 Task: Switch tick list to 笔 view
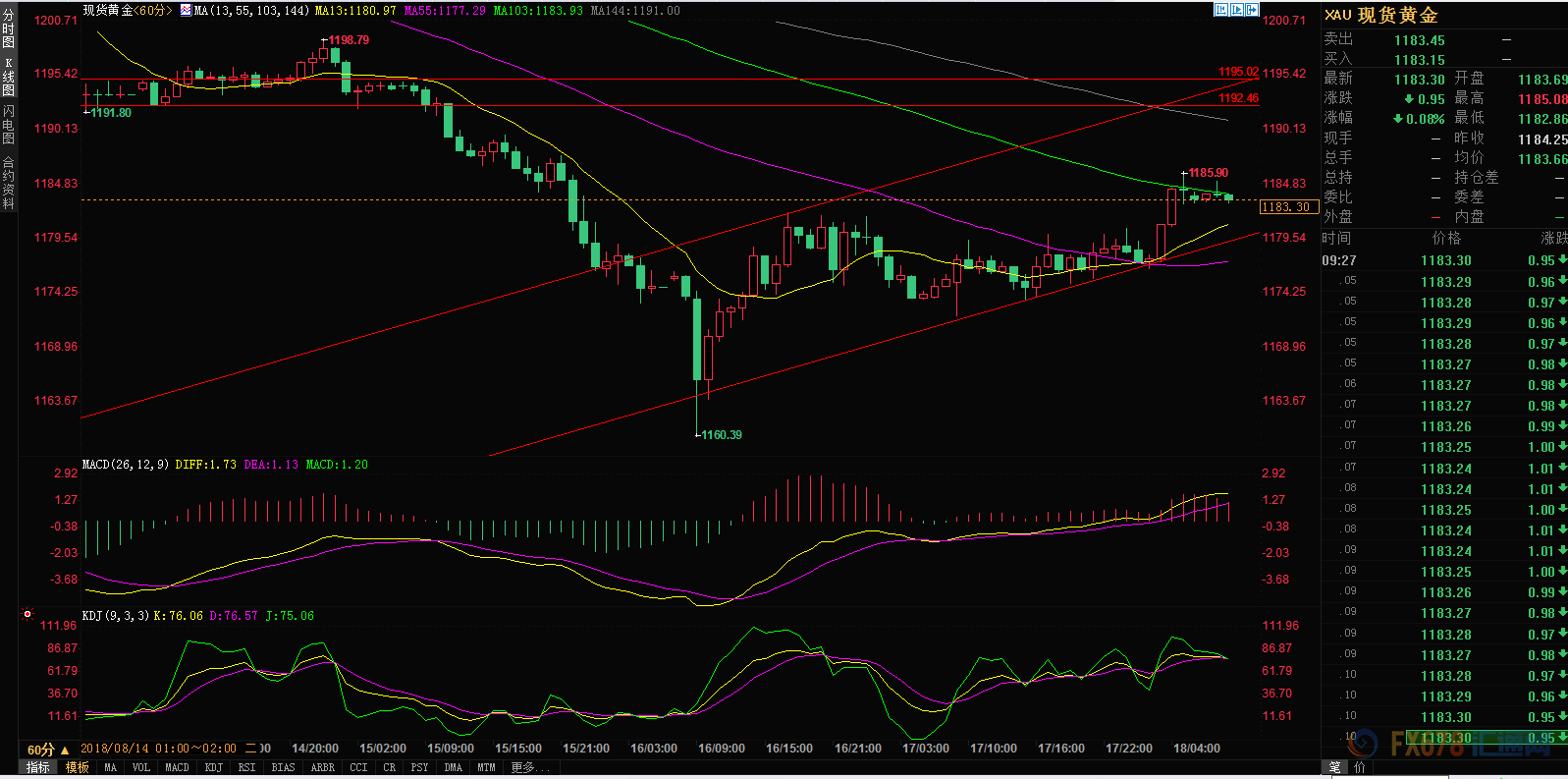click(1335, 767)
